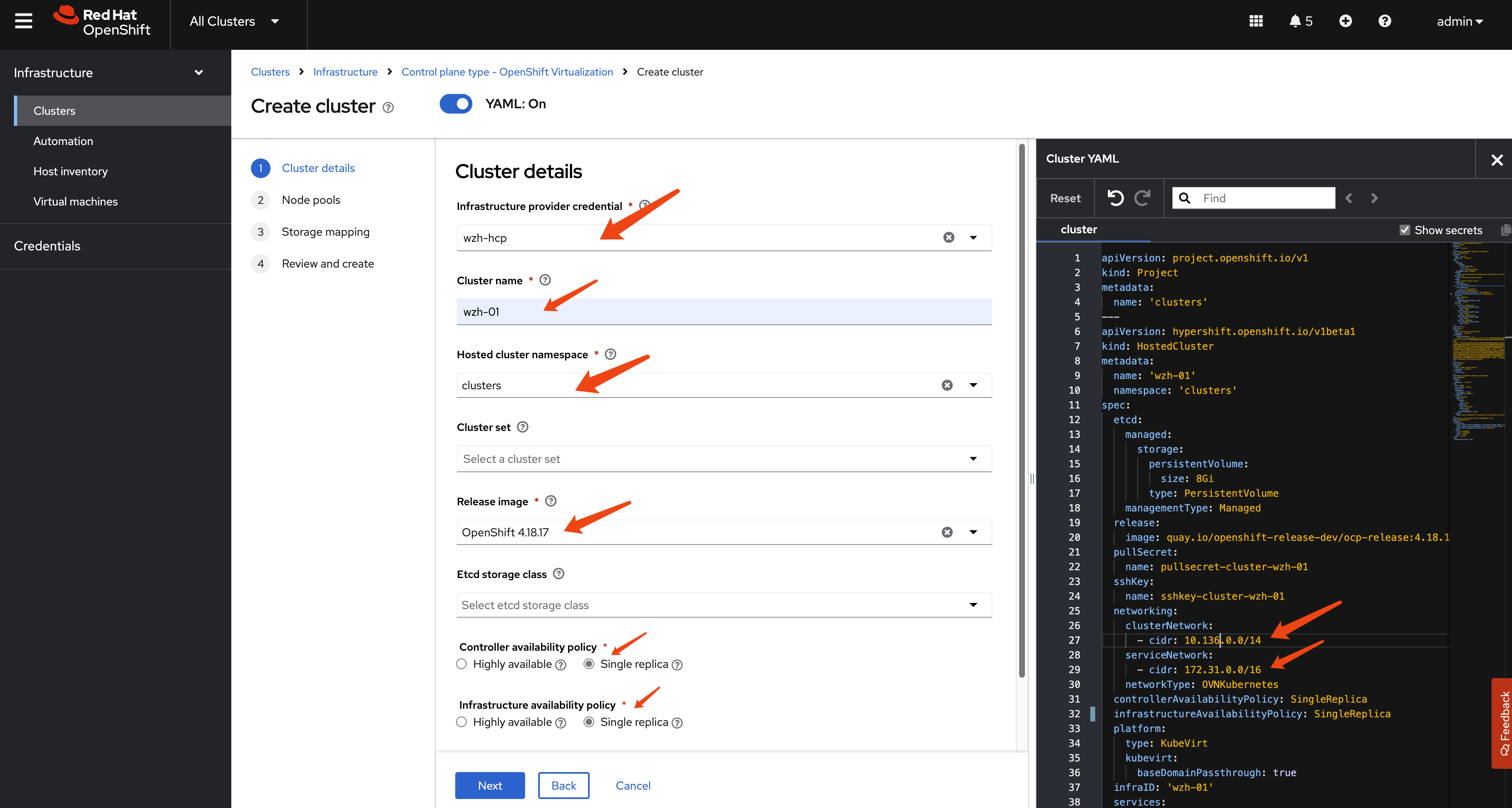1512x808 pixels.
Task: Click the Next button
Action: pos(490,785)
